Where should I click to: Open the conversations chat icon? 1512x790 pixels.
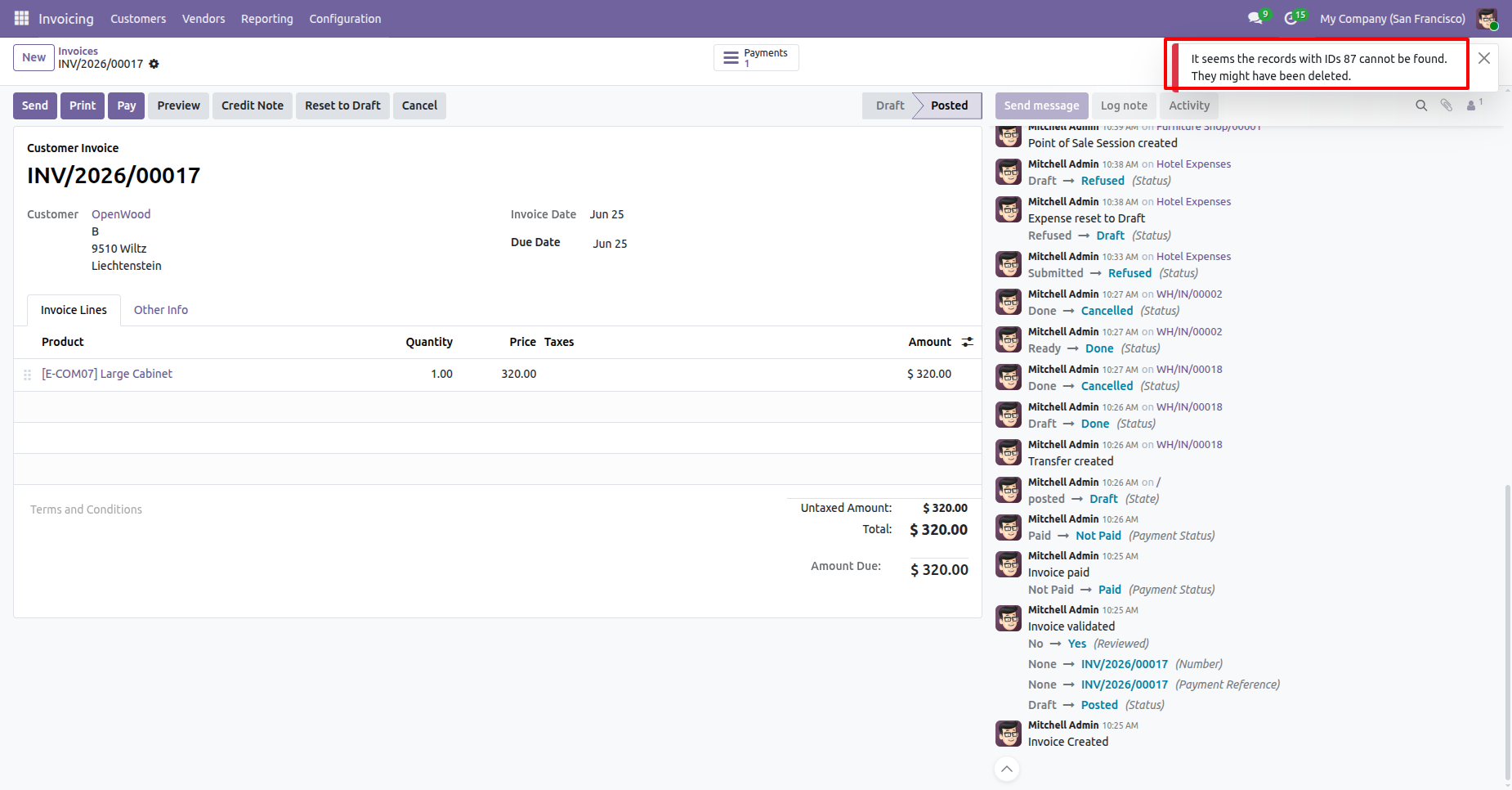[1255, 18]
